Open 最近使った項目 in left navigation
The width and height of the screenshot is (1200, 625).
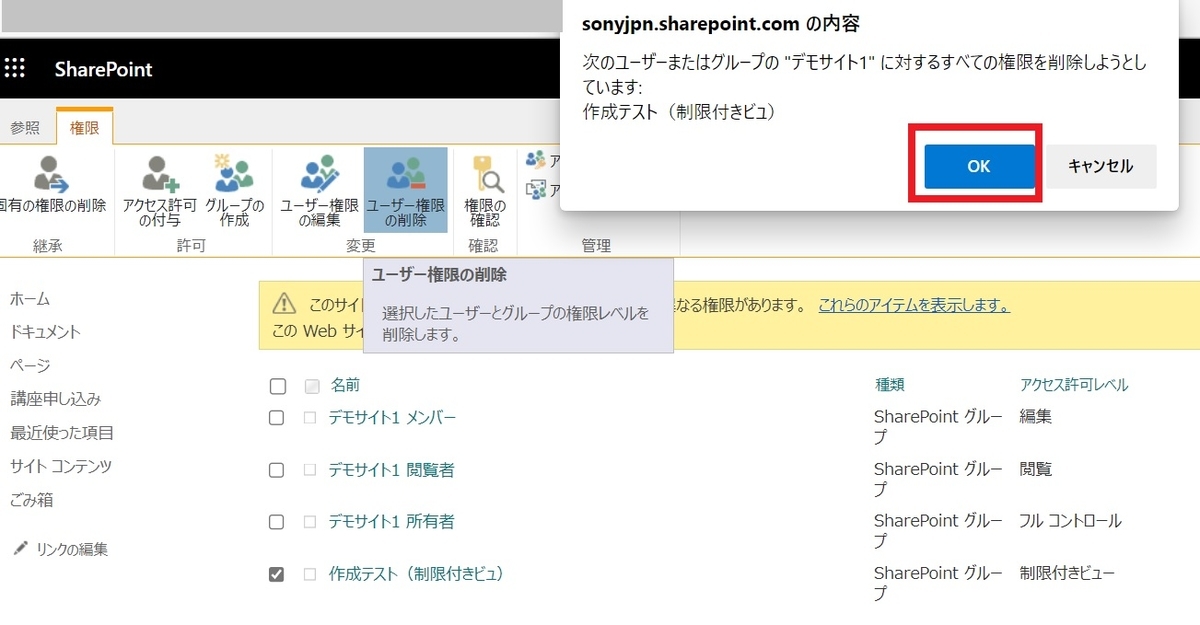[x=61, y=433]
